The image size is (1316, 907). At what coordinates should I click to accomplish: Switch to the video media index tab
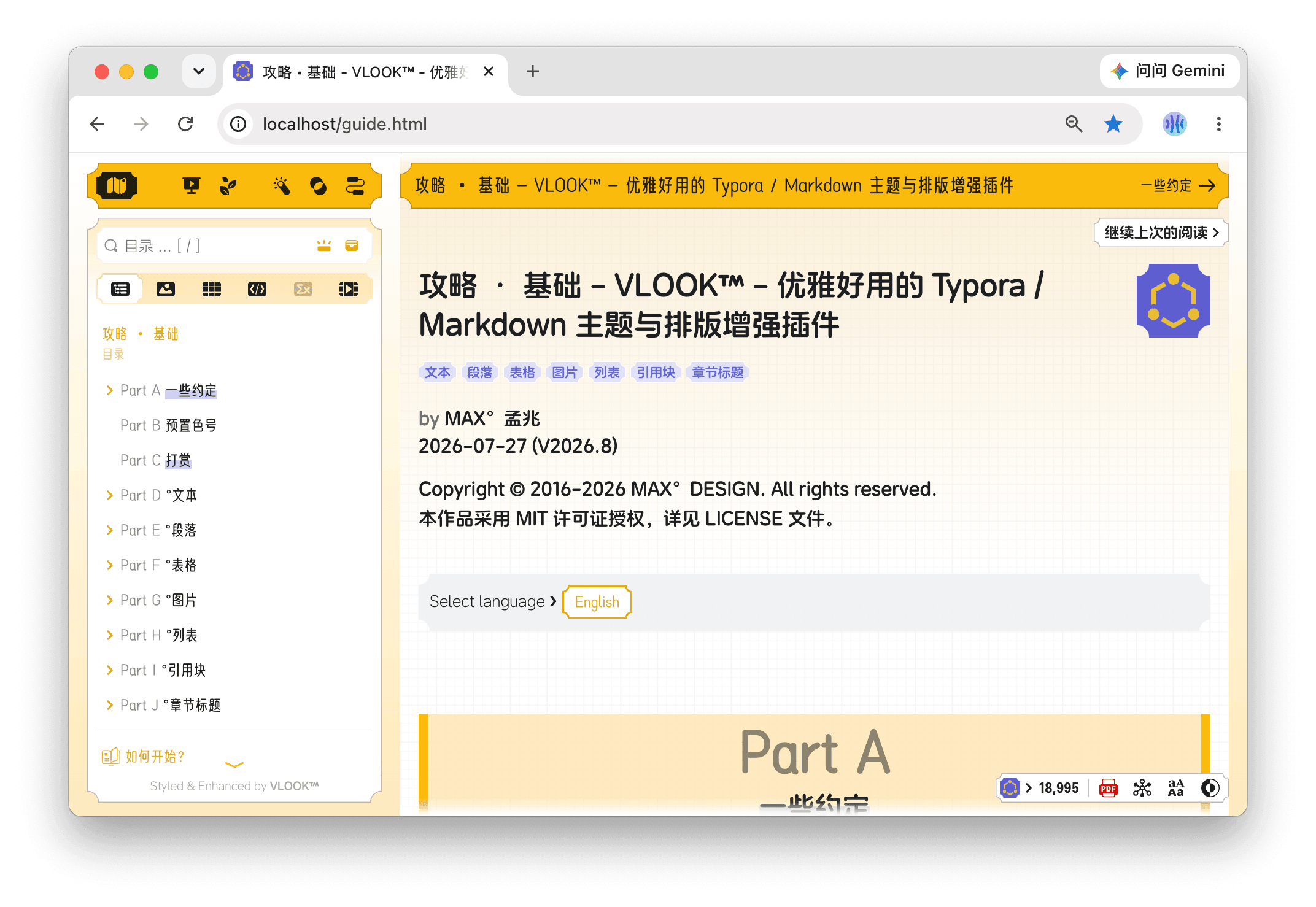pos(349,289)
